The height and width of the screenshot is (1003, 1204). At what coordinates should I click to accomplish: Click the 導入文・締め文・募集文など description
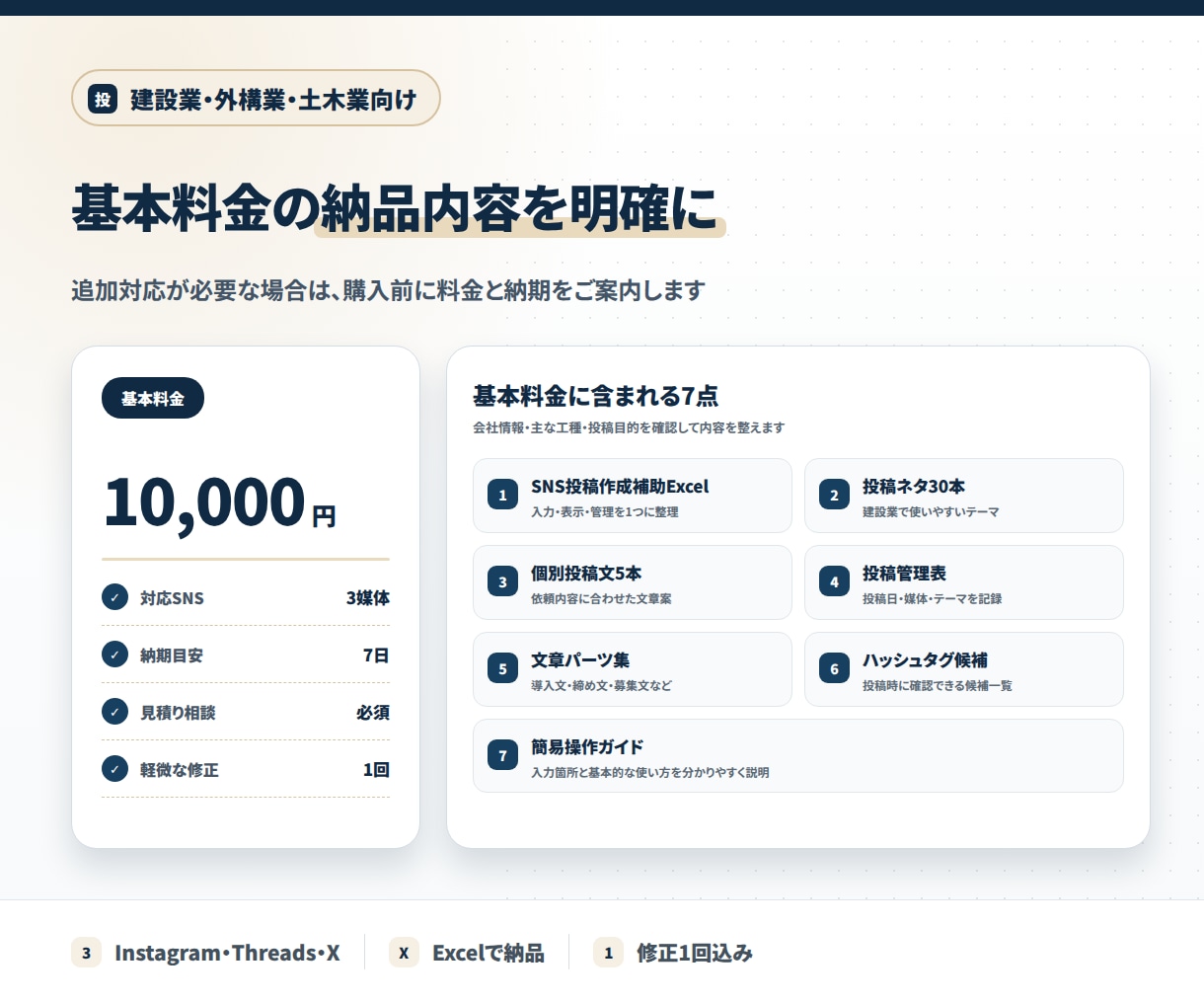pos(601,686)
